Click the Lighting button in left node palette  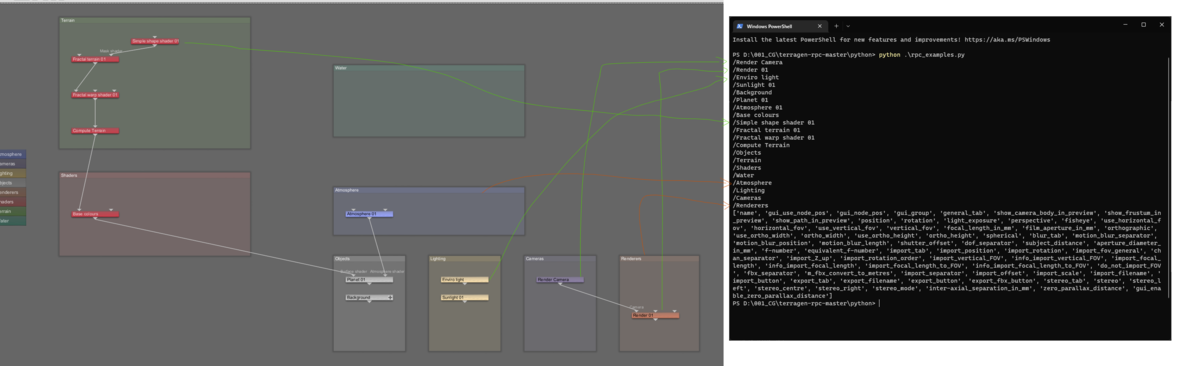pyautogui.click(x=13, y=173)
